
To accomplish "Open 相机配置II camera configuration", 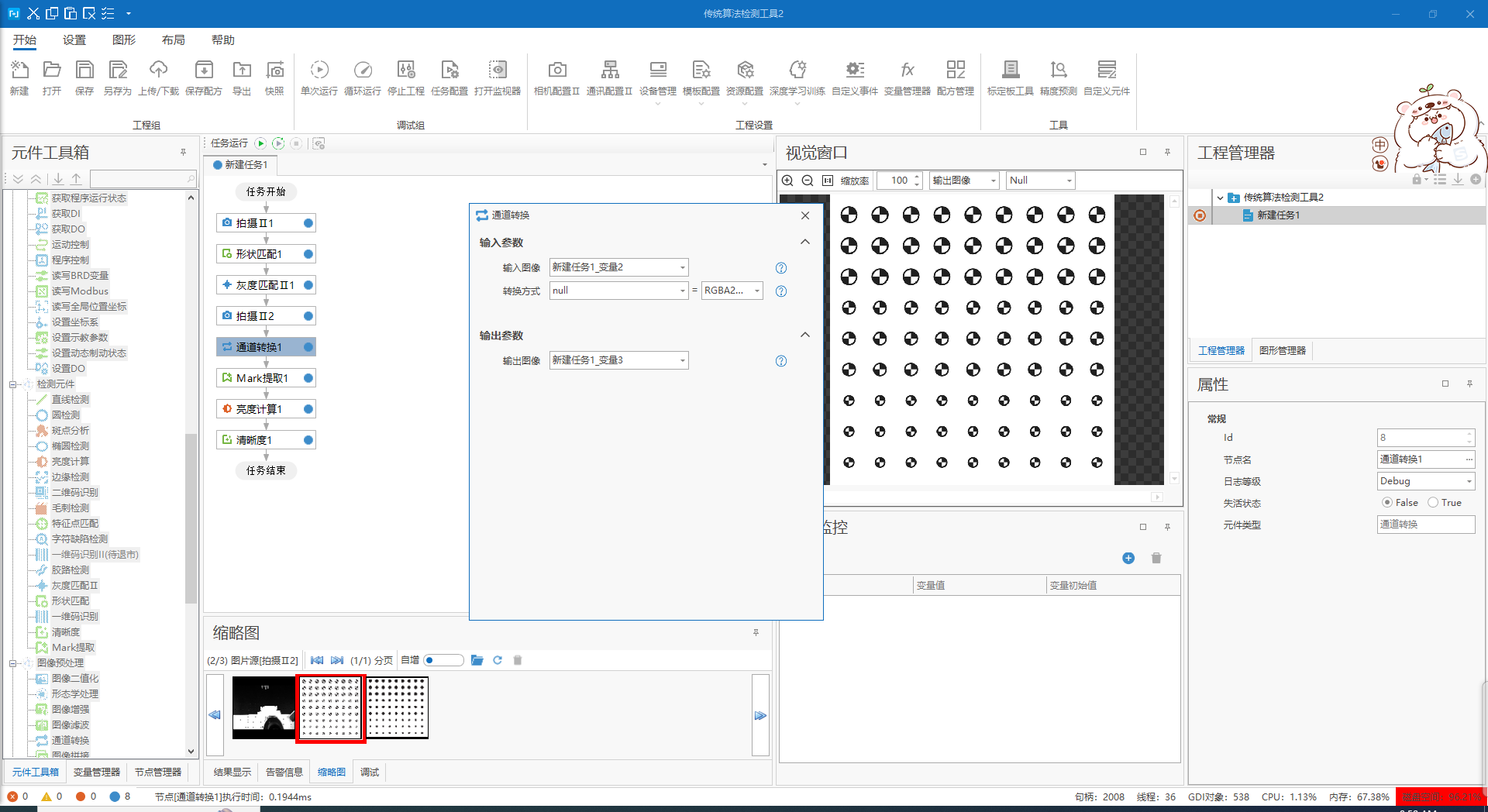I will [556, 77].
